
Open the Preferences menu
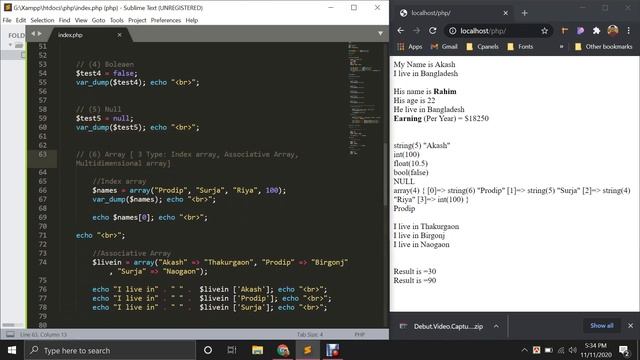tap(166, 20)
